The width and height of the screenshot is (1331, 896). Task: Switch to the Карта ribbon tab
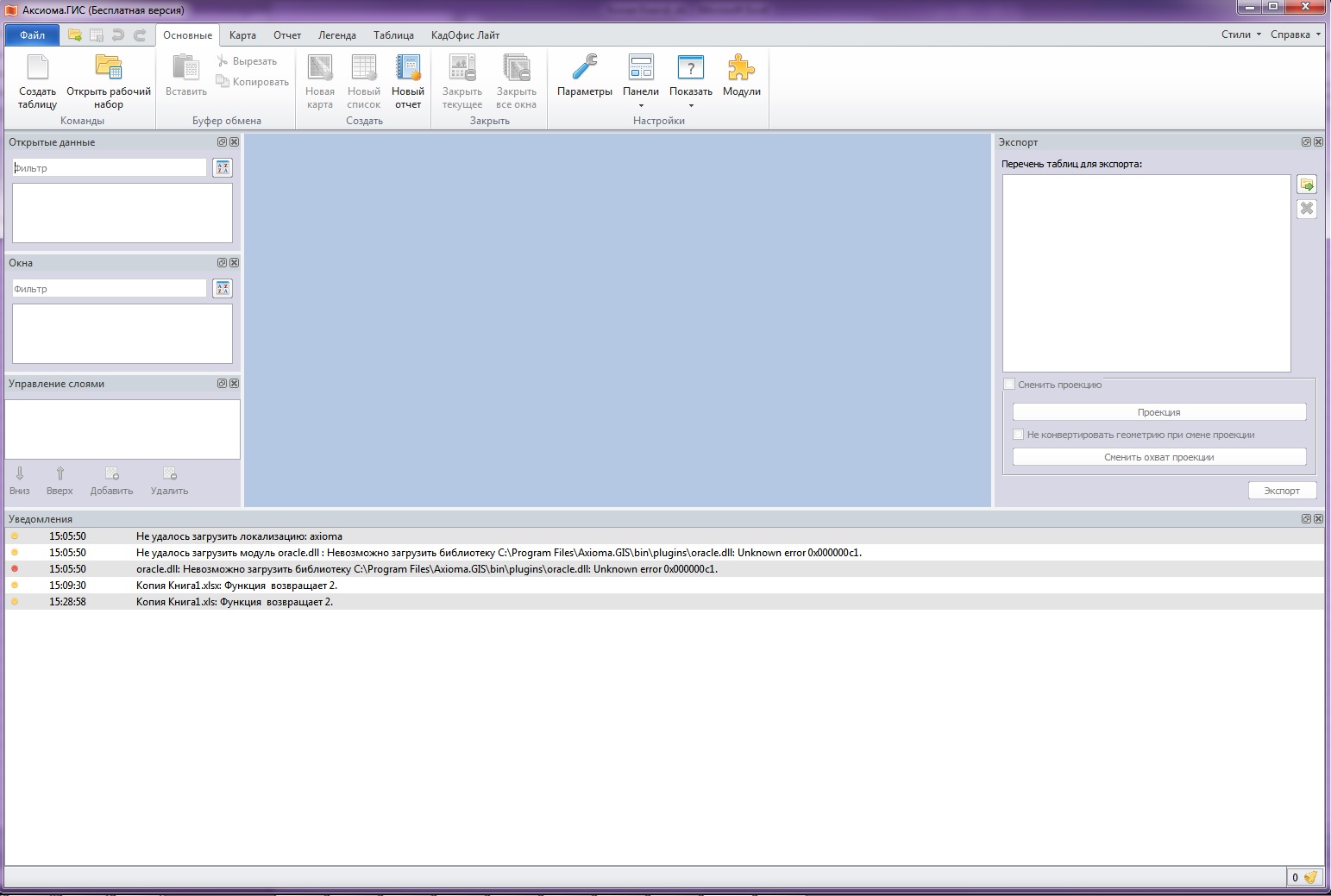(242, 35)
